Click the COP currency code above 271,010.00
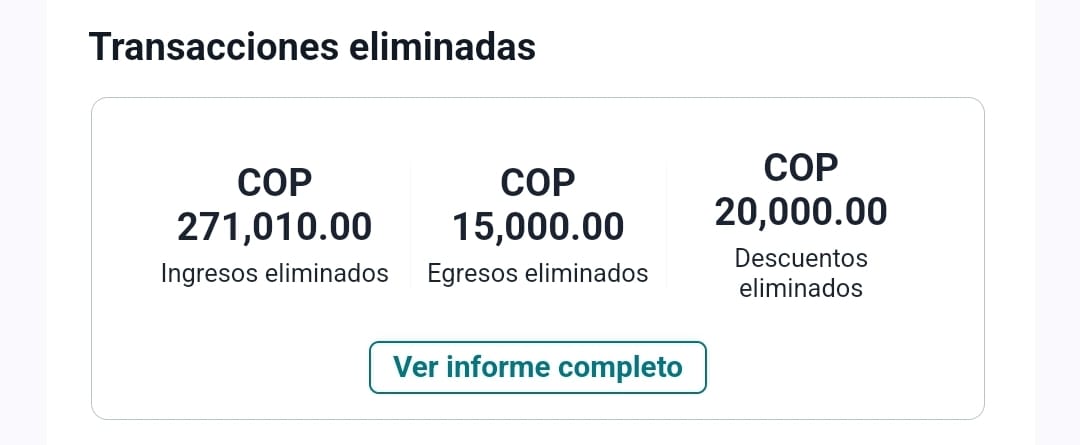 [274, 183]
